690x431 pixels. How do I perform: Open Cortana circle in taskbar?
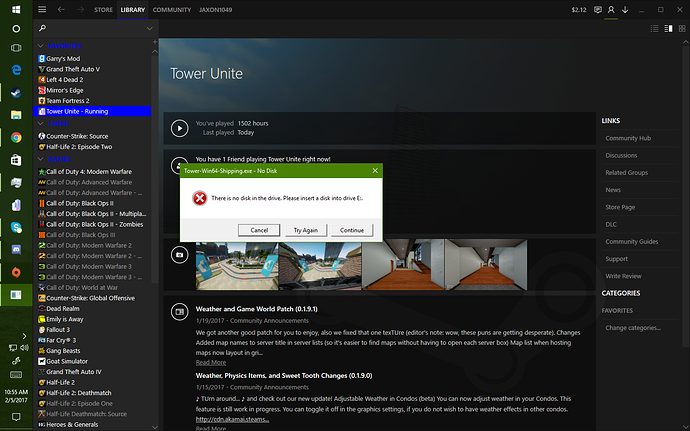(x=16, y=29)
